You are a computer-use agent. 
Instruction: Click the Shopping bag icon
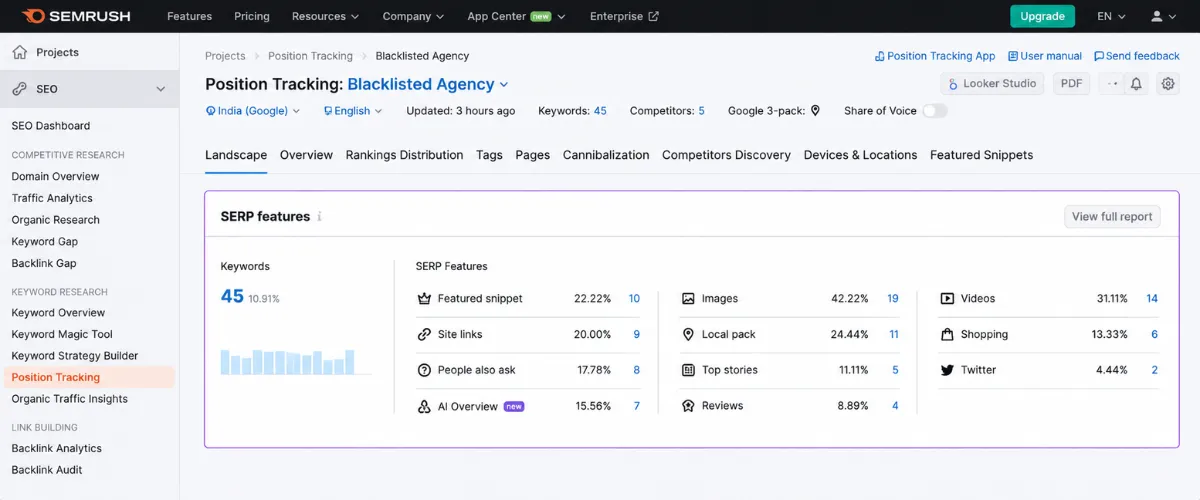pyautogui.click(x=947, y=334)
